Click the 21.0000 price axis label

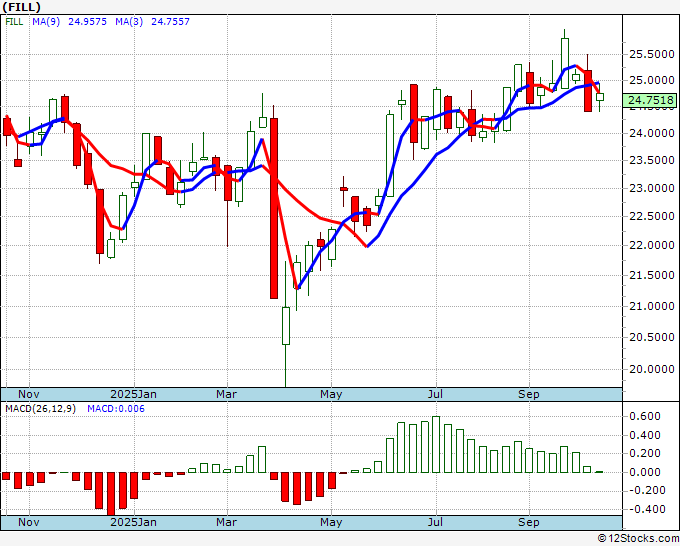[652, 306]
